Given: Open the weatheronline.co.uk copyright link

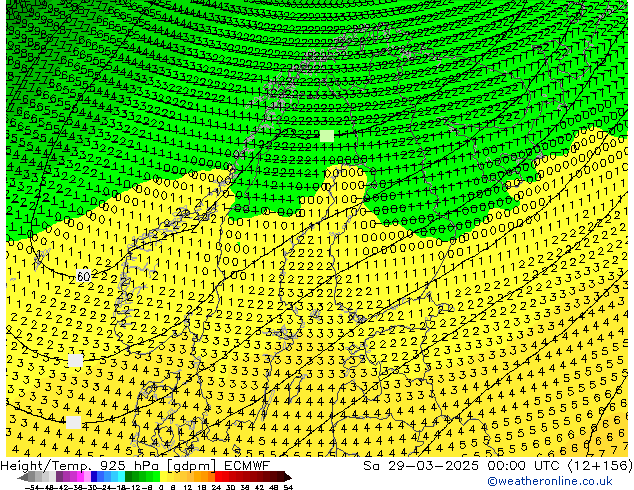Looking at the screenshot, I should (x=549, y=482).
